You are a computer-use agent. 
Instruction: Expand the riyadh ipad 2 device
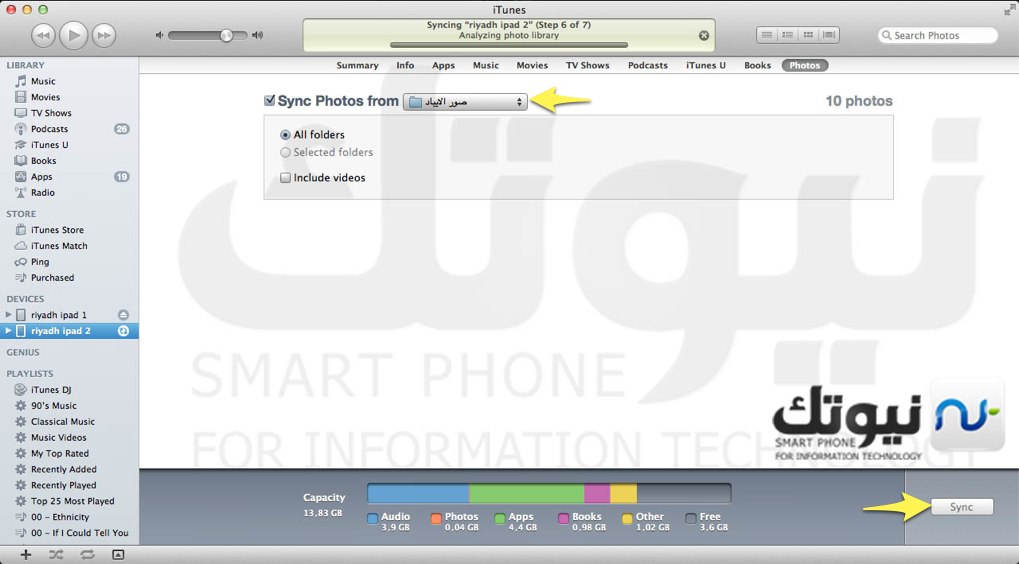tap(8, 331)
